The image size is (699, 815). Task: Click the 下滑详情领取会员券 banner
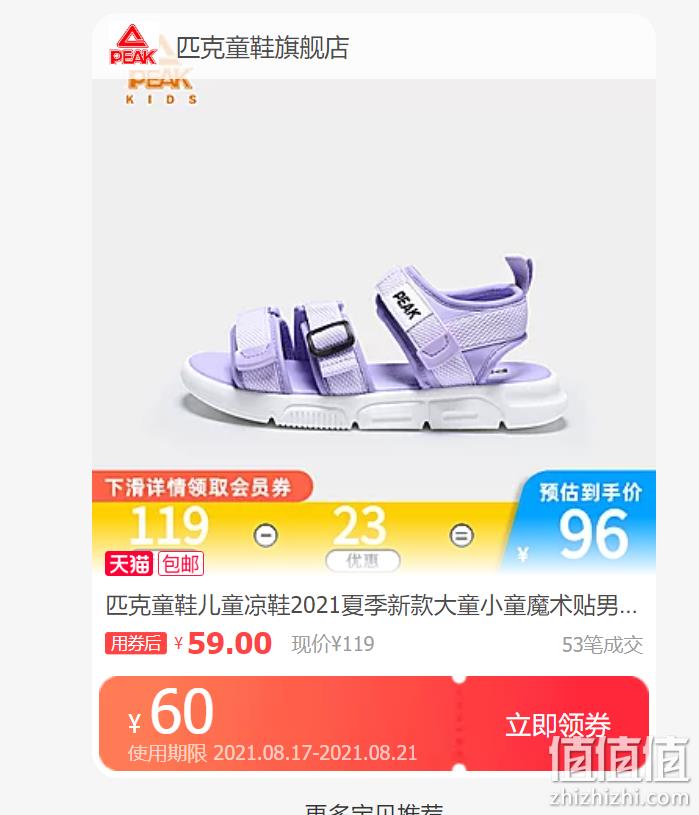point(202,487)
